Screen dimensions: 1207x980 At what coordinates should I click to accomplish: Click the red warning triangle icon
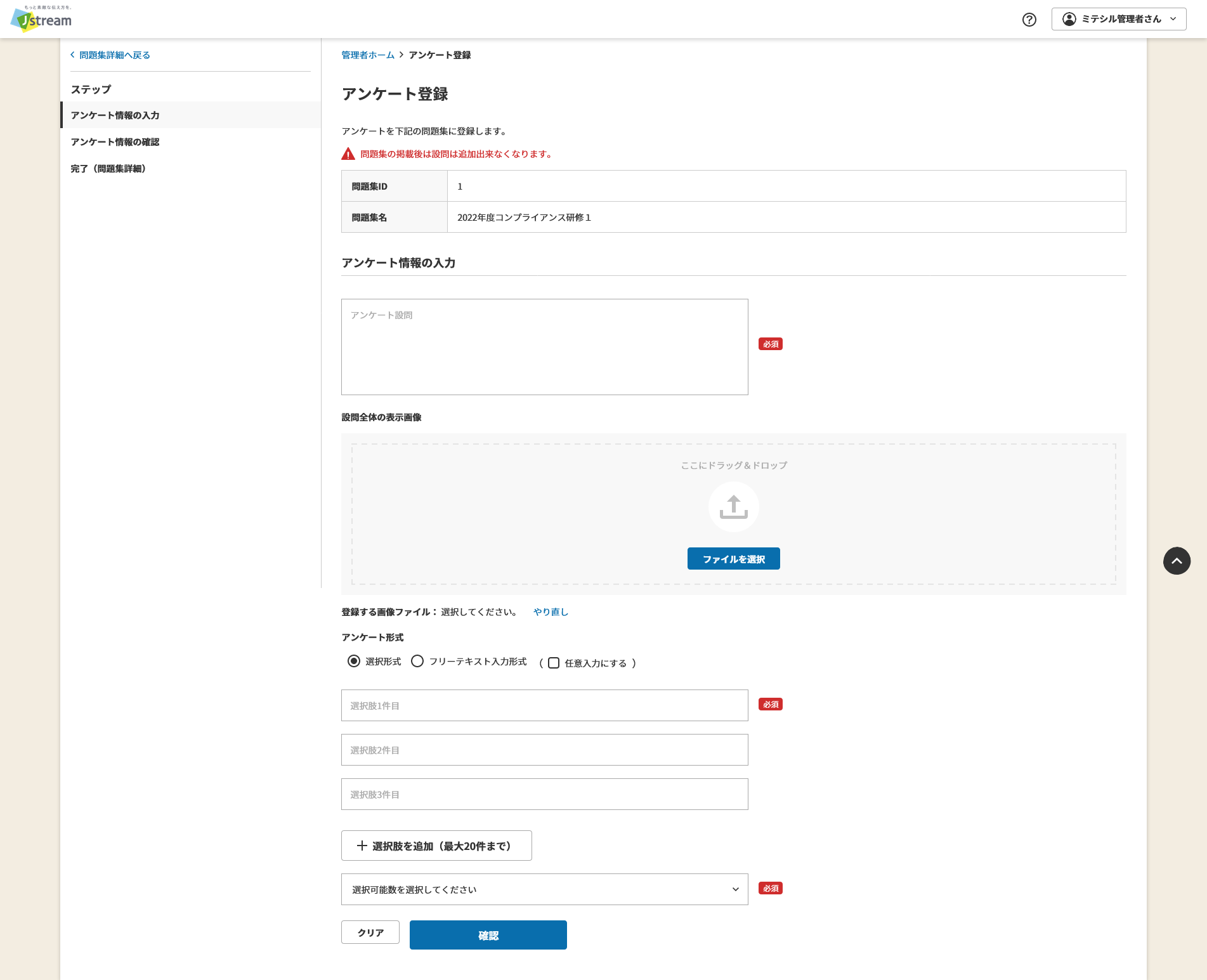pos(348,154)
